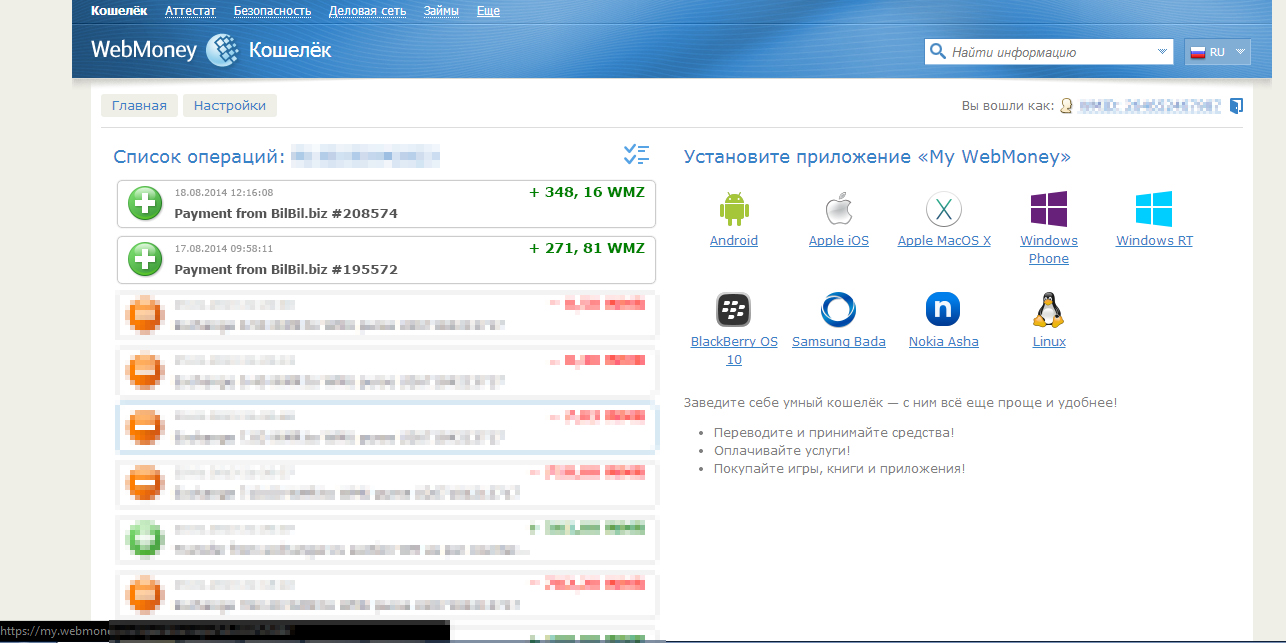Select Payment from BilBil.biz #195572 text
The height and width of the screenshot is (643, 1286).
[286, 270]
